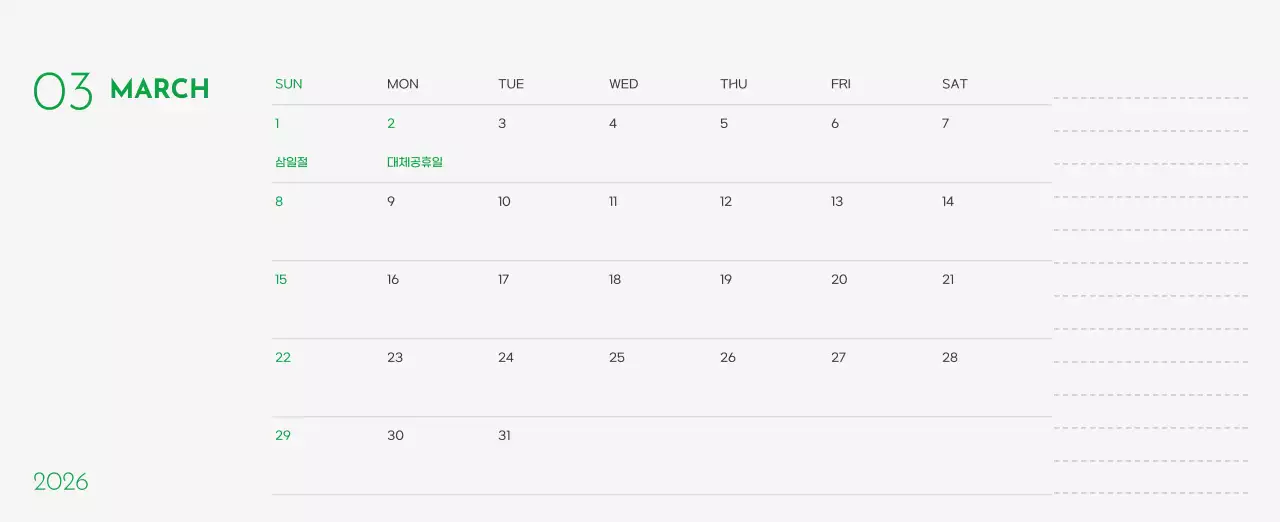Screen dimensions: 1280x522
Task: Click the MARCH month title
Action: 159,89
